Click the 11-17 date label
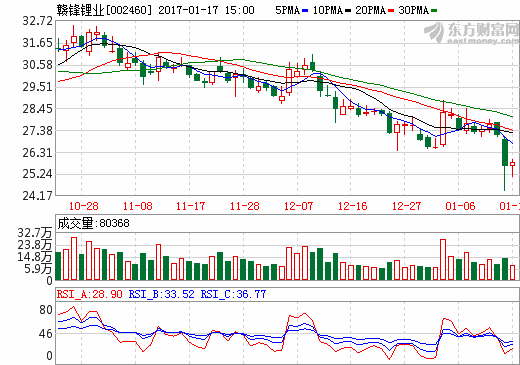520x365 pixels. 190,206
